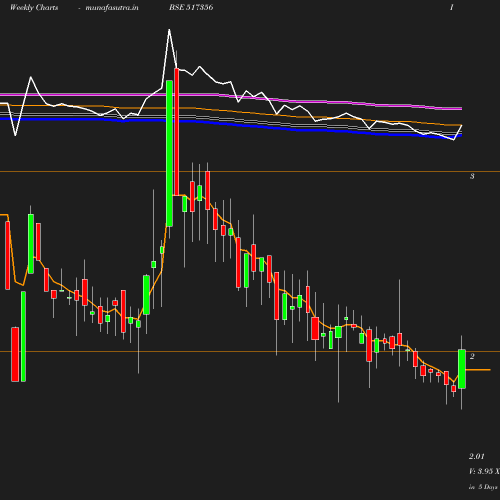This screenshot has height=500, width=500.
Task: Click the axis label '3'
Action: pyautogui.click(x=472, y=176)
